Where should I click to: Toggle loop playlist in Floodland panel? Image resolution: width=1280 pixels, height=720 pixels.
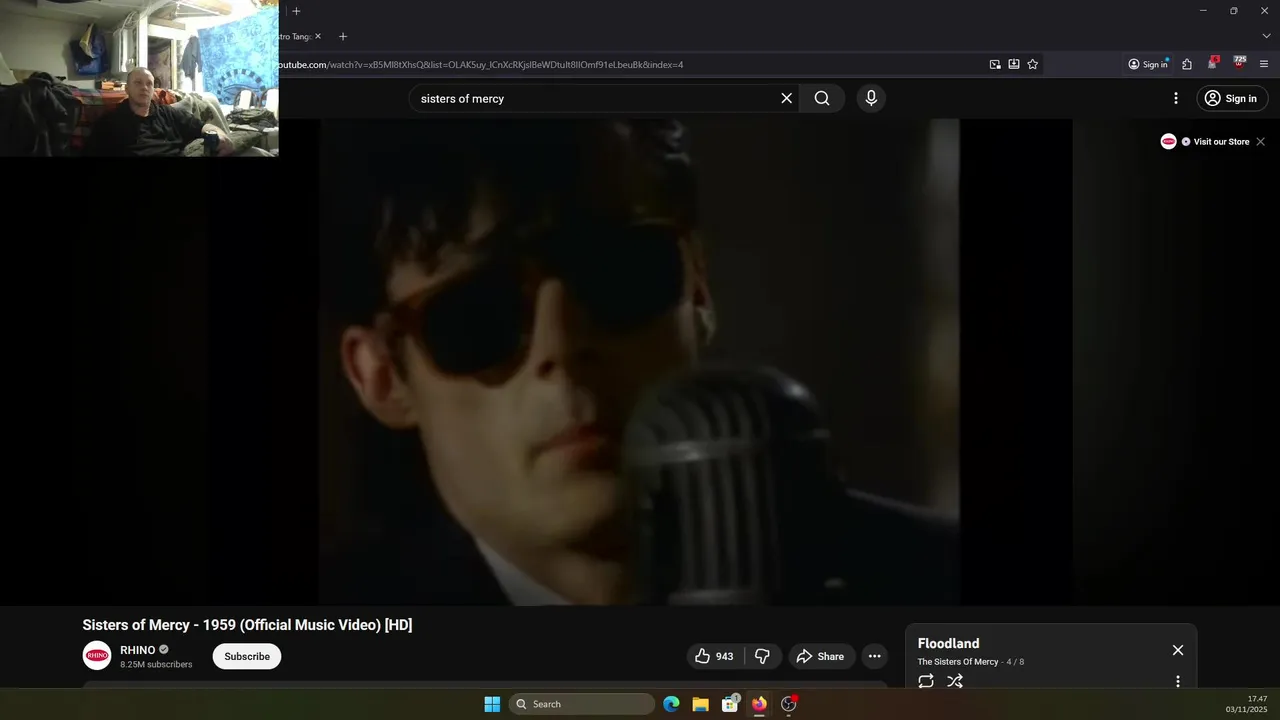926,681
